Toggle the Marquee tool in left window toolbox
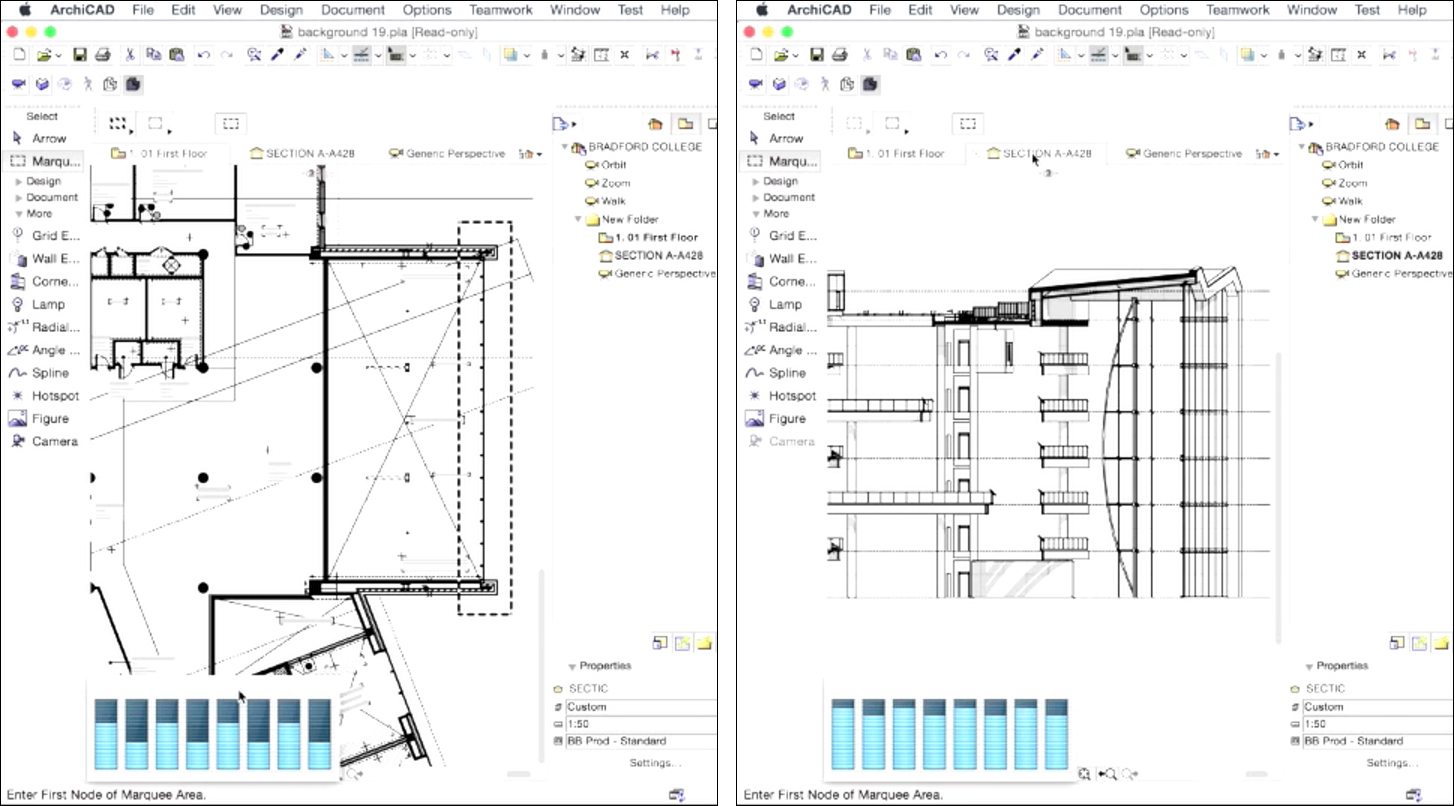The width and height of the screenshot is (1455, 806). [42, 161]
